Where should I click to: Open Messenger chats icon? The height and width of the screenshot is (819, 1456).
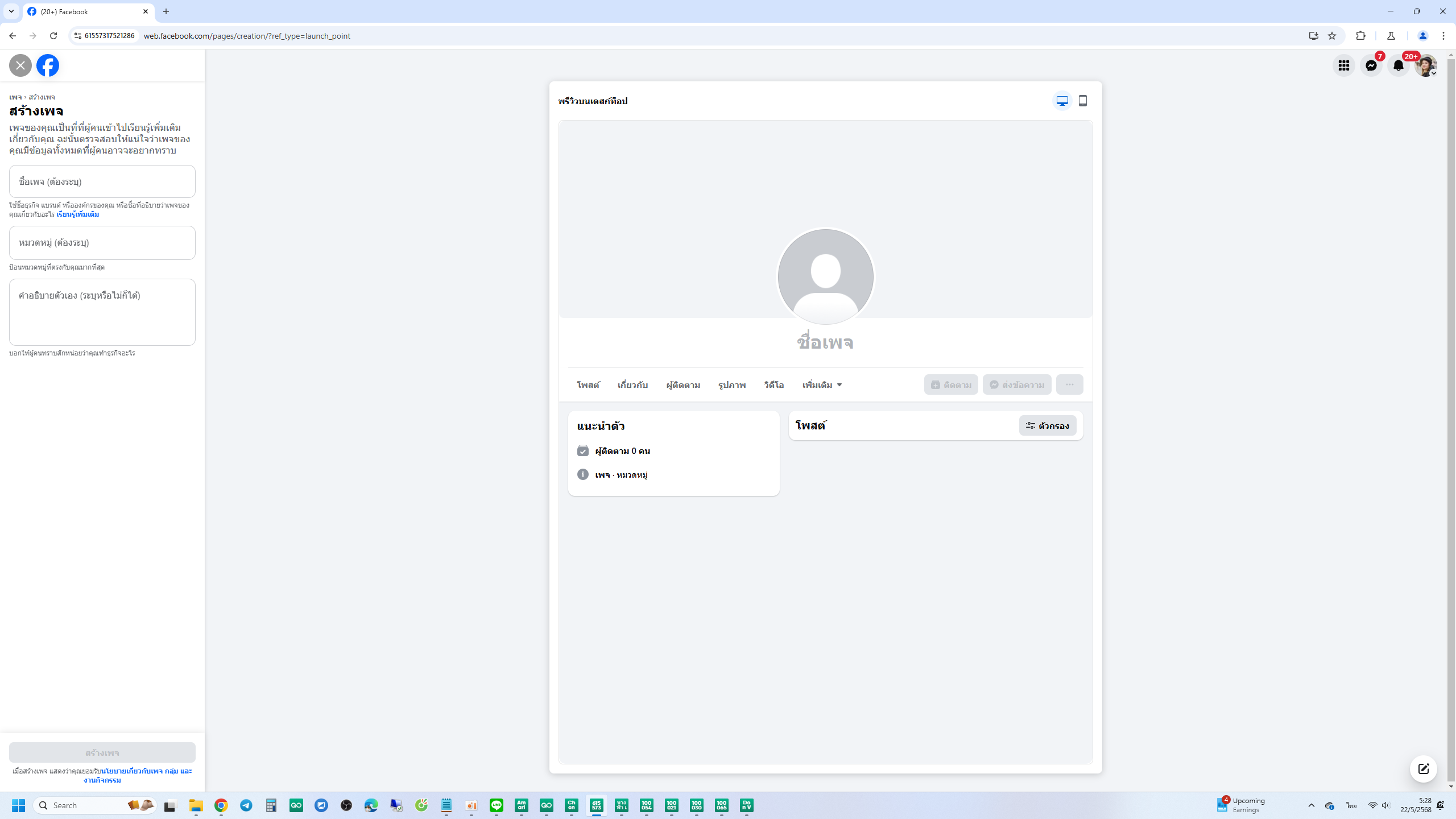[x=1371, y=65]
